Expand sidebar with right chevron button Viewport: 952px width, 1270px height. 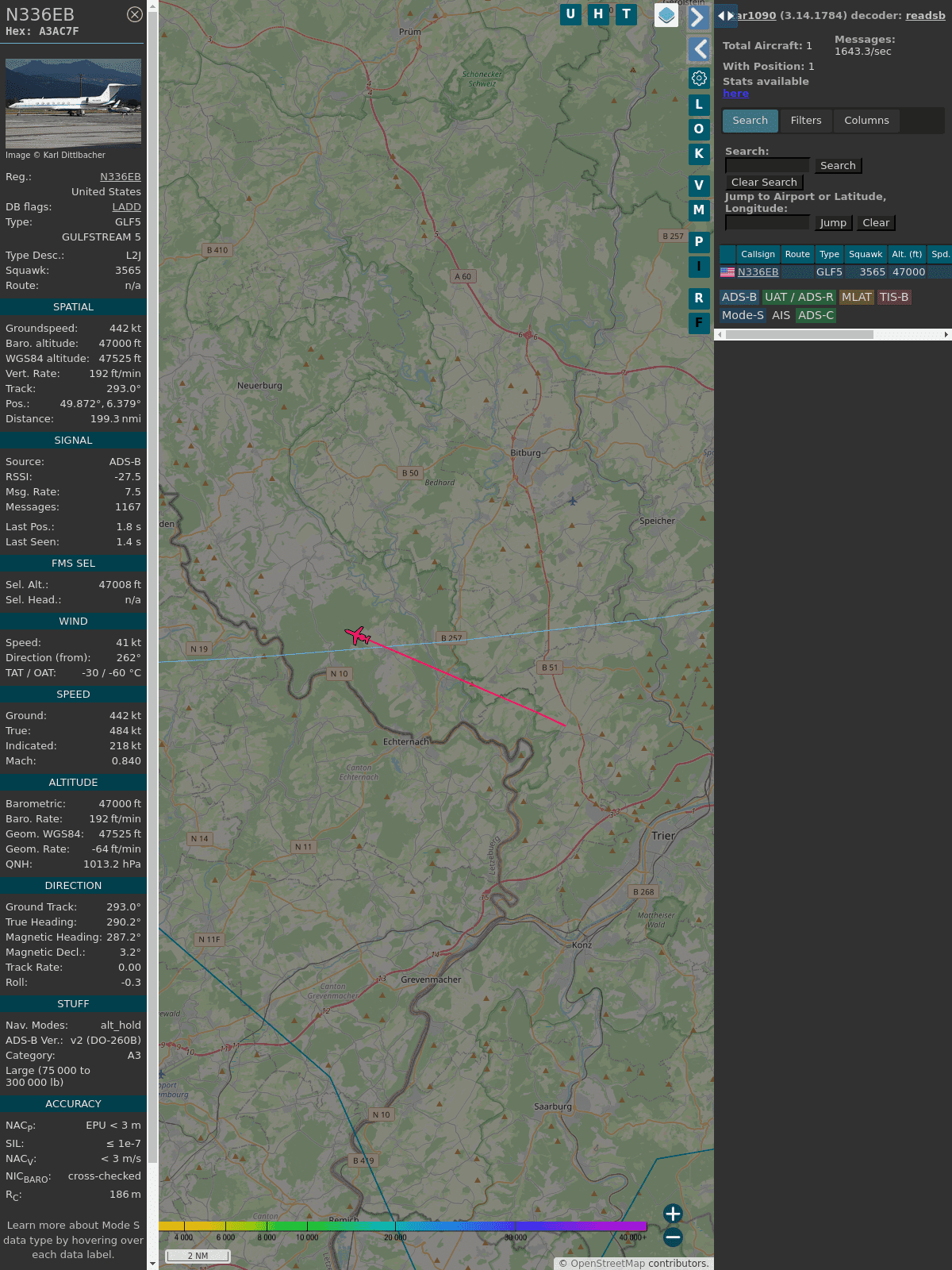[x=698, y=17]
